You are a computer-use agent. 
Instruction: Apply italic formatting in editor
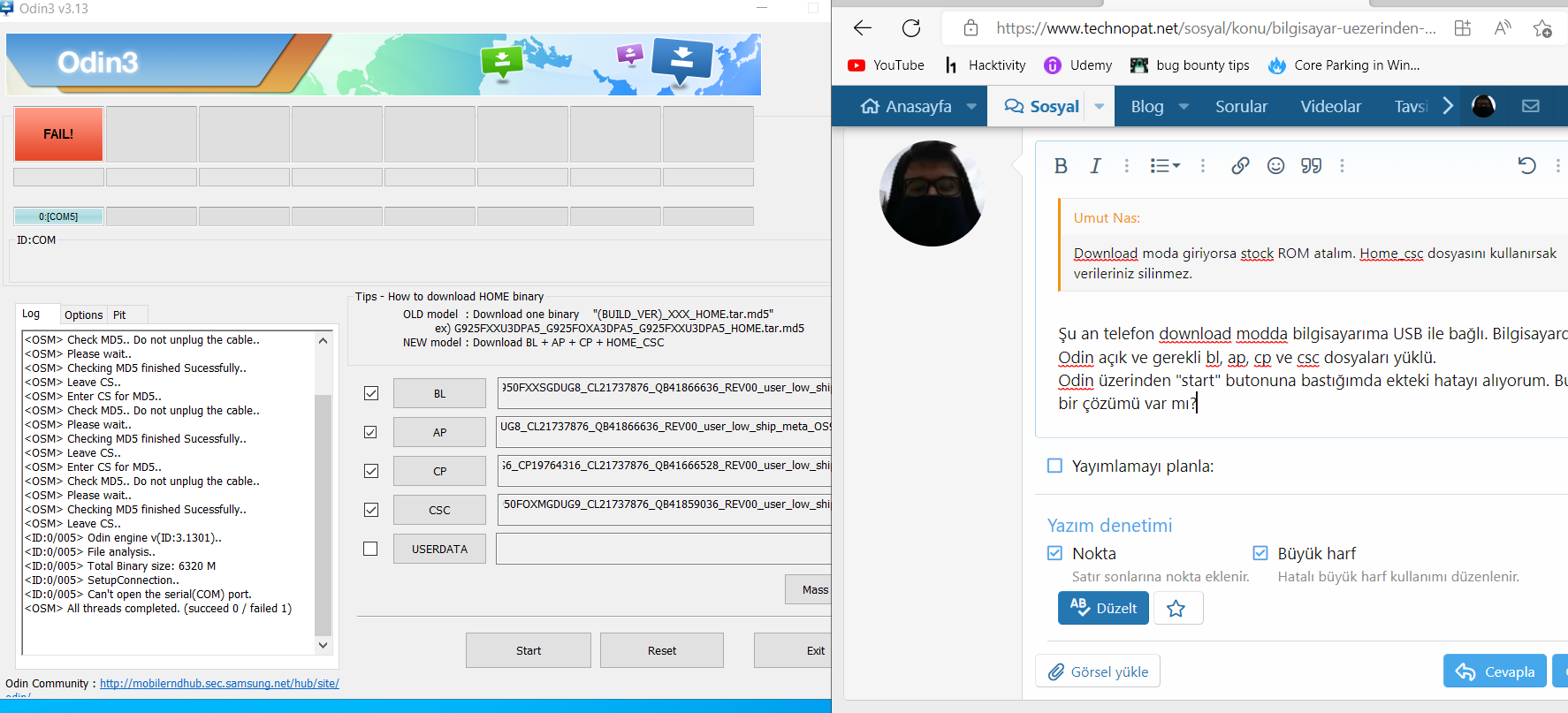(x=1095, y=166)
